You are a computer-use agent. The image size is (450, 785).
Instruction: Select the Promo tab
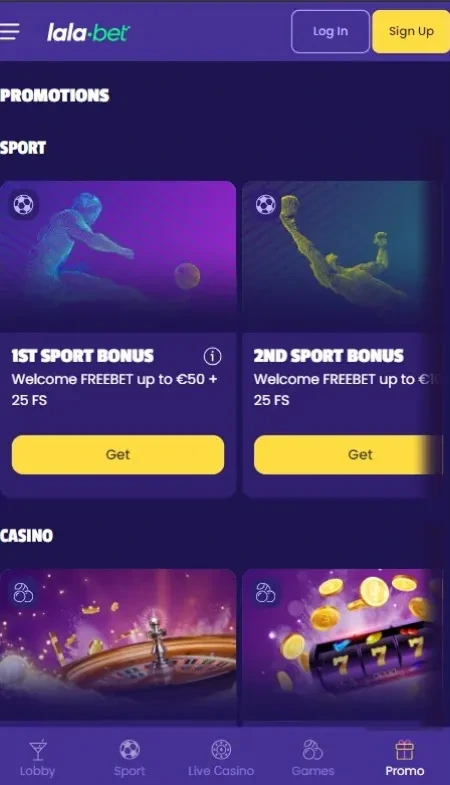click(x=404, y=758)
